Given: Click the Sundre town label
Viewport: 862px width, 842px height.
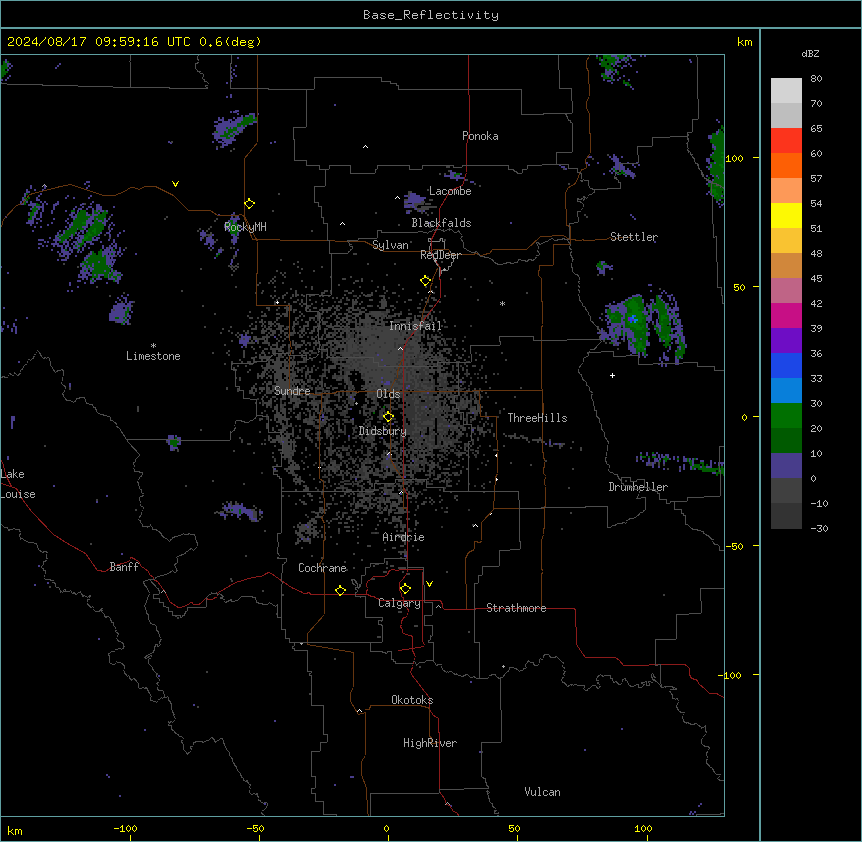Looking at the screenshot, I should tap(292, 391).
